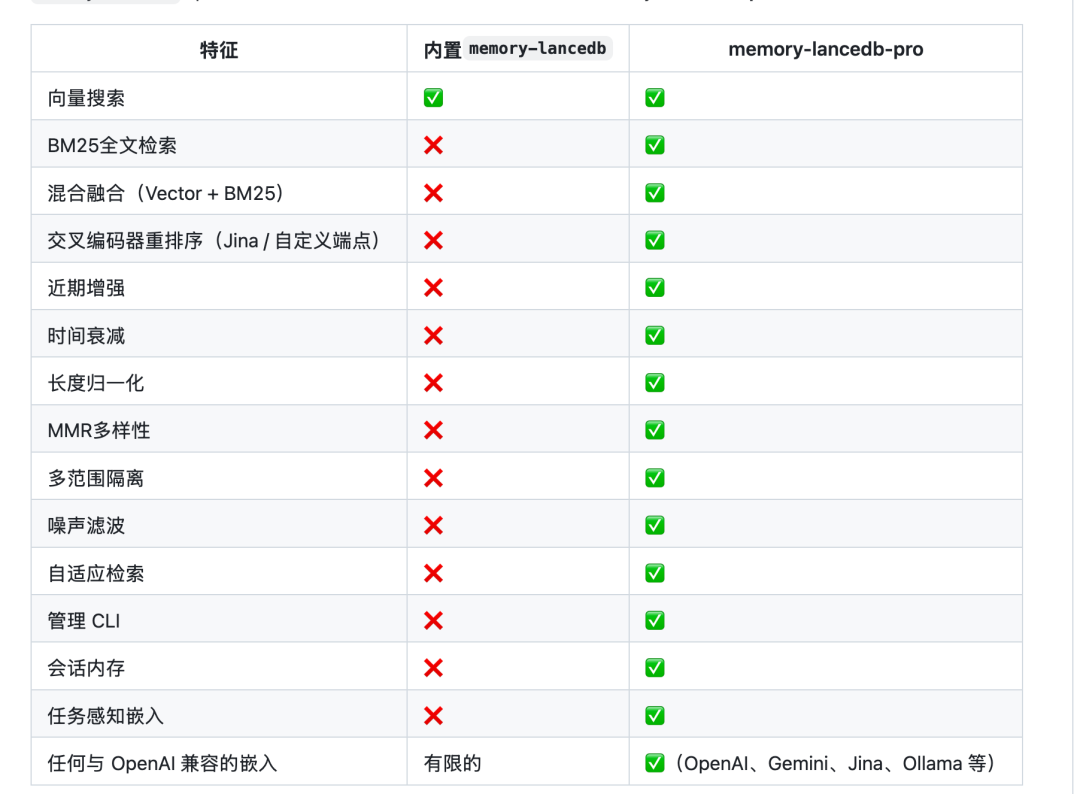Viewport: 1080px width, 794px height.
Task: Click the red cross in BM25全文检索 row
Action: (433, 145)
